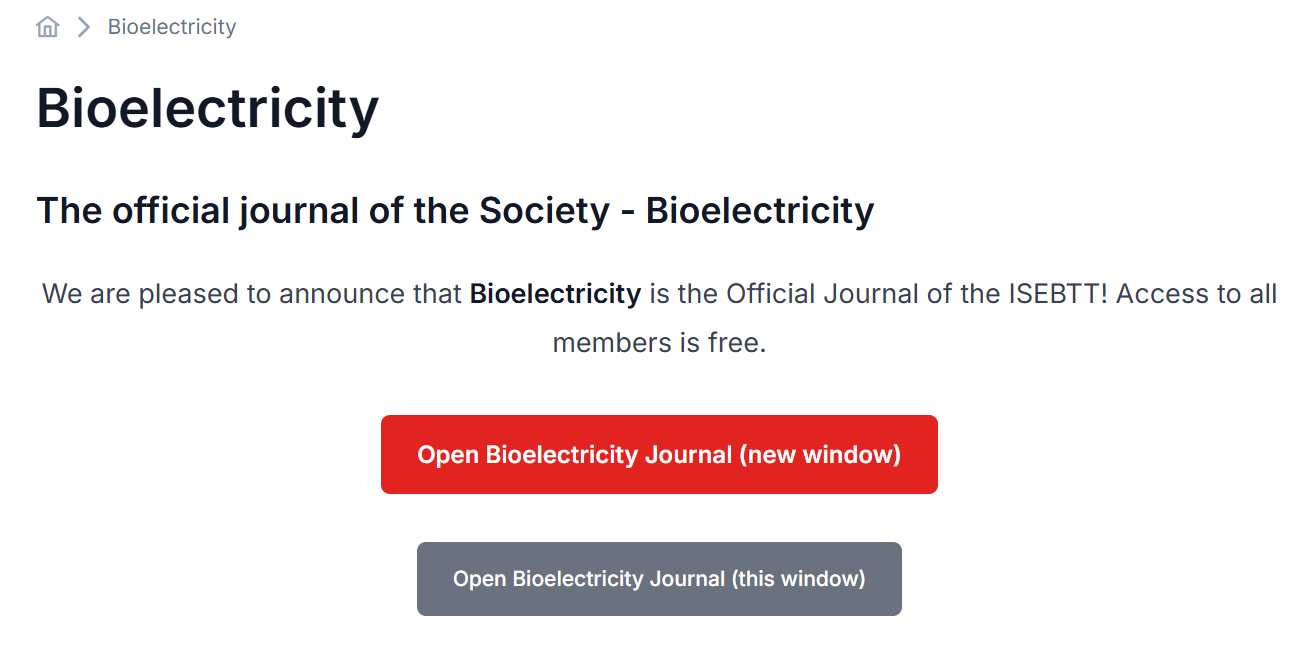Screen dimensions: 1316x655
Task: Click the dash in the subheading
Action: (x=628, y=213)
